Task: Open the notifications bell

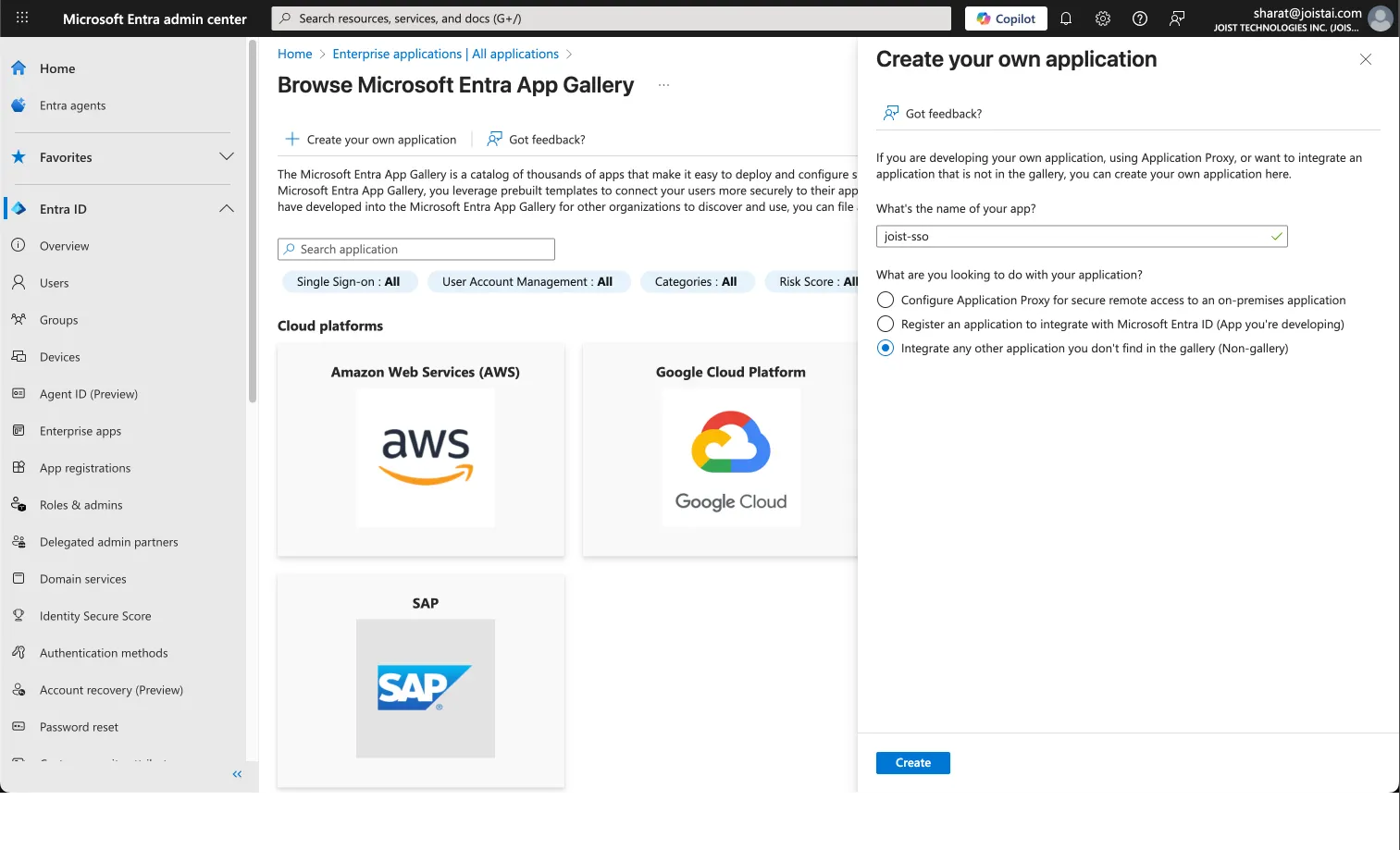Action: tap(1066, 18)
